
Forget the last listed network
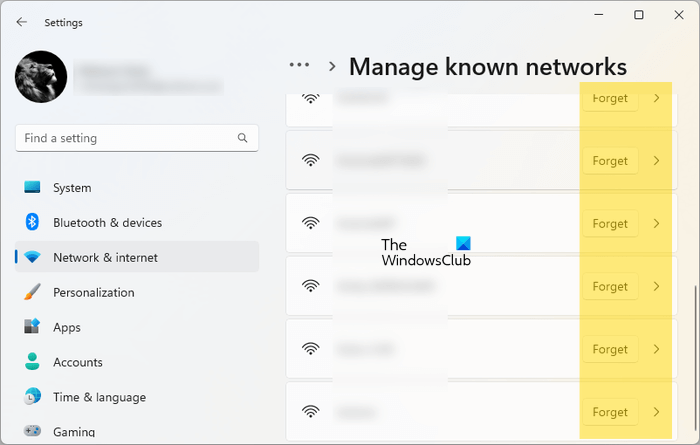(610, 412)
